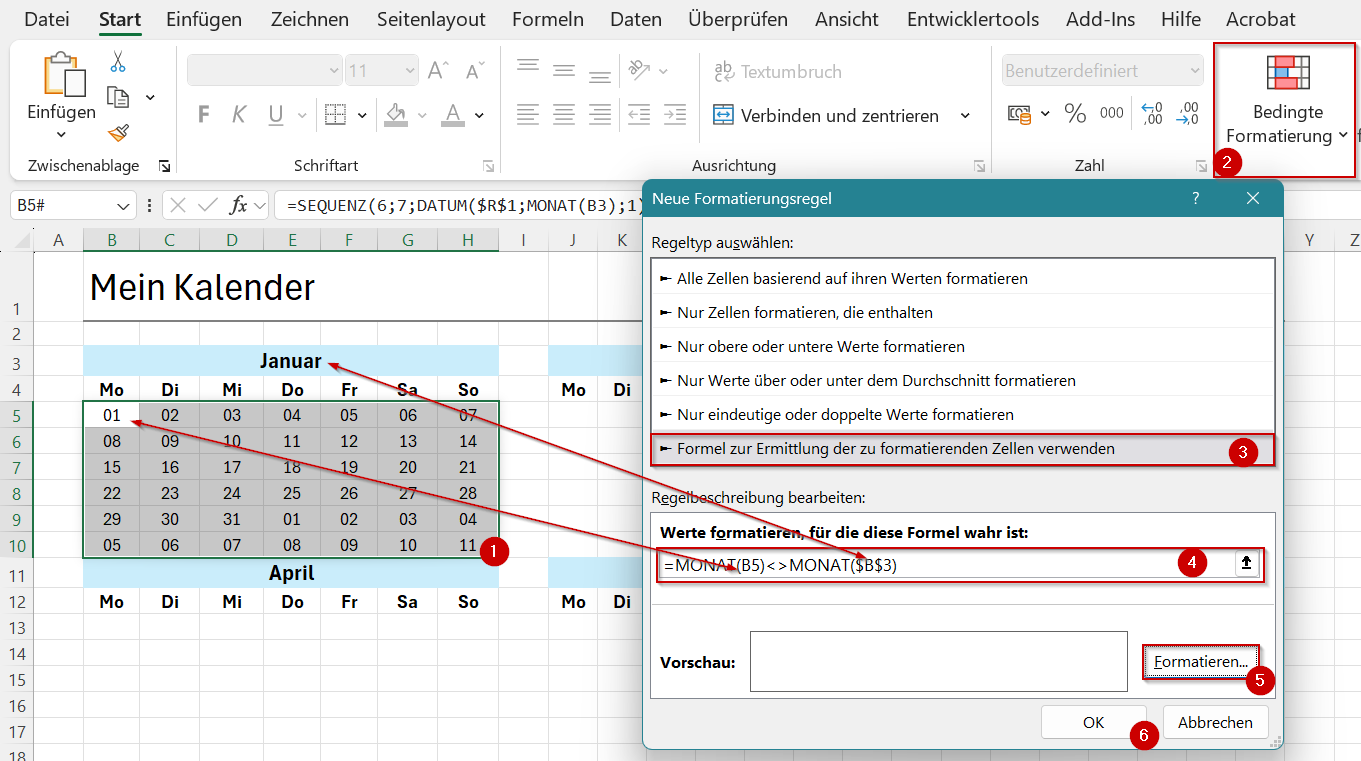Toggle italic formatting with the K button
The image size is (1361, 761).
coord(239,115)
